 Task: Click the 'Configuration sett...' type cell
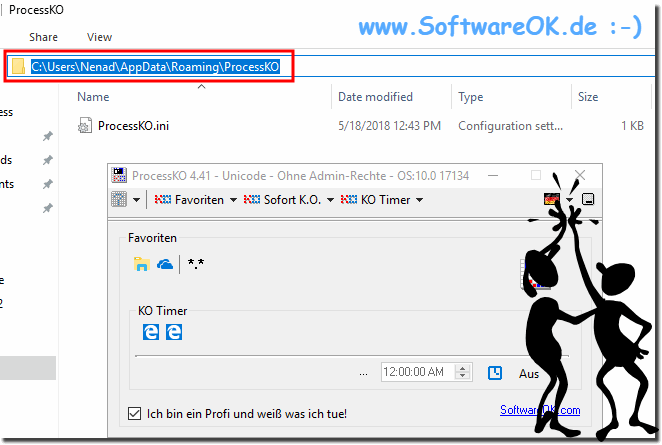pos(510,126)
